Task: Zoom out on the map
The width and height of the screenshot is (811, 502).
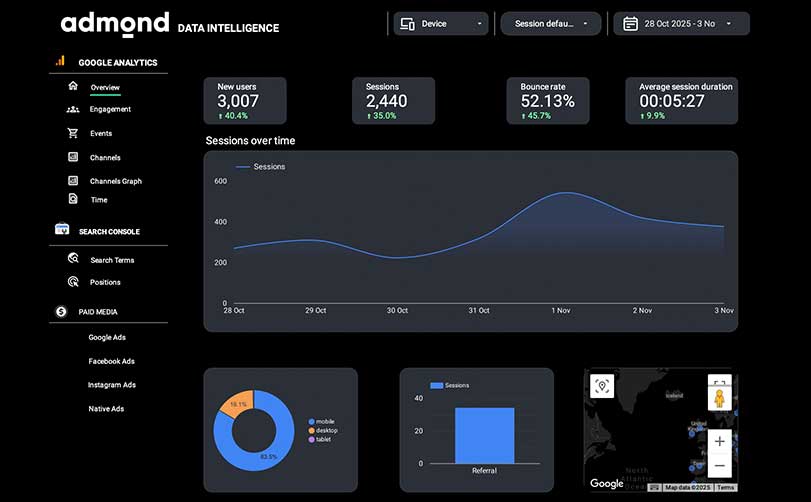Action: coord(719,466)
